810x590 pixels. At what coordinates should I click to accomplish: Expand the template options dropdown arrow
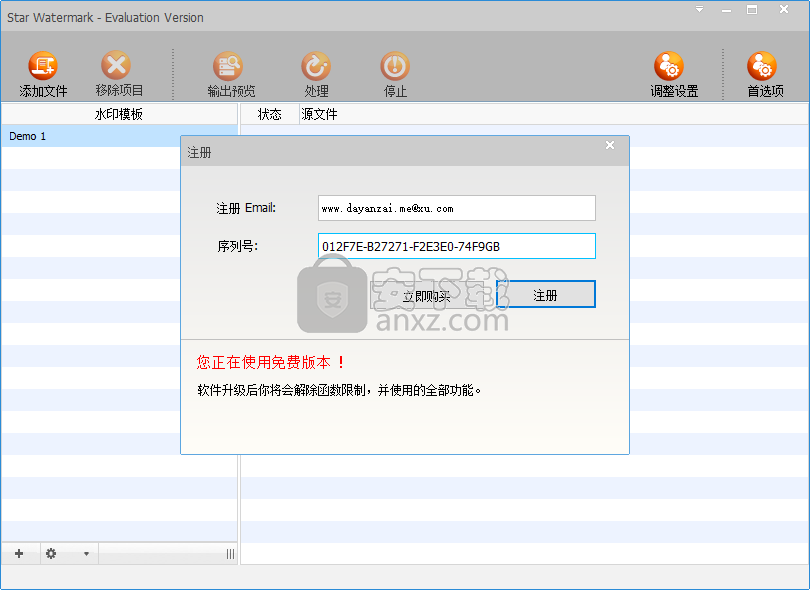pyautogui.click(x=86, y=554)
